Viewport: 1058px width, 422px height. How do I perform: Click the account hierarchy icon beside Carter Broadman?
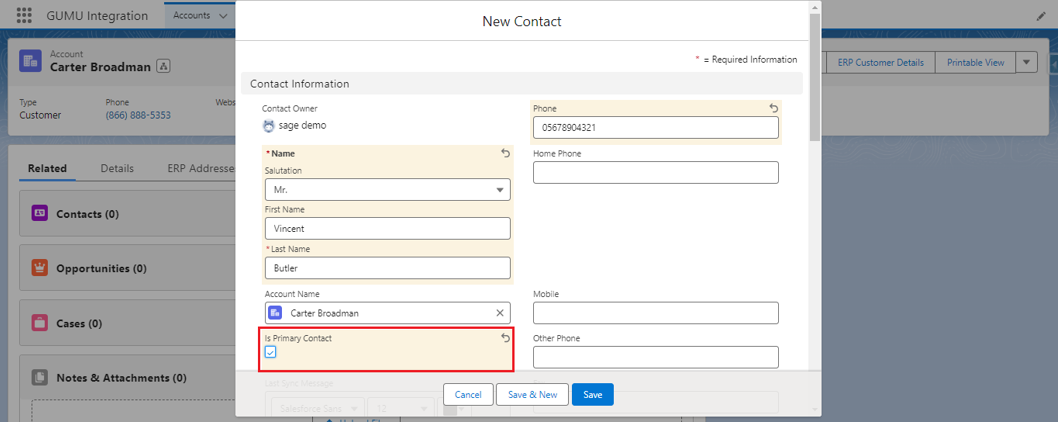(x=164, y=67)
